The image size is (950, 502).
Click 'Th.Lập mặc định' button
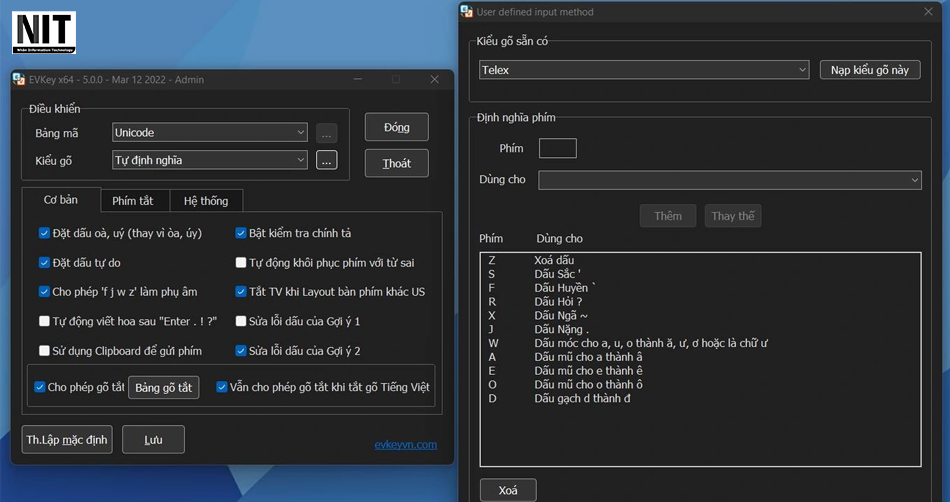coord(67,440)
